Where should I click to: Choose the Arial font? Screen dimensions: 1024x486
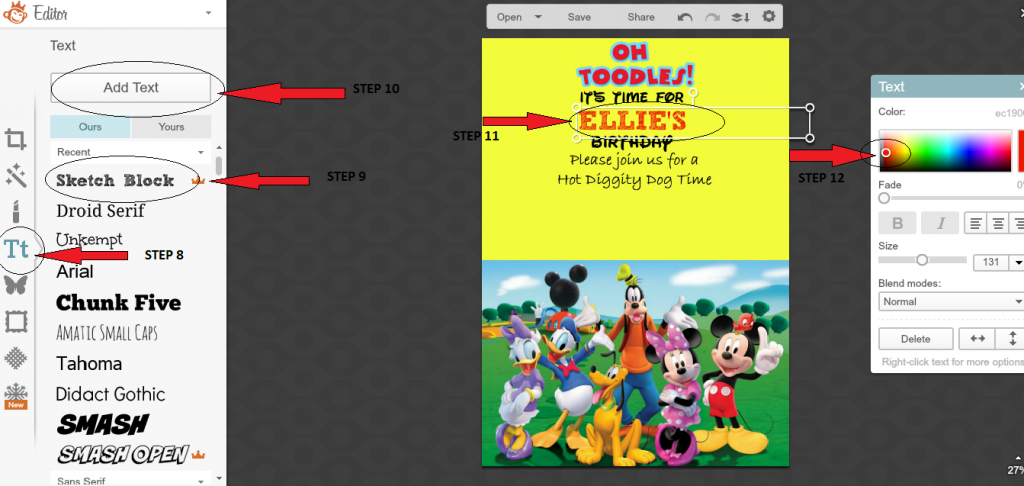tap(74, 271)
